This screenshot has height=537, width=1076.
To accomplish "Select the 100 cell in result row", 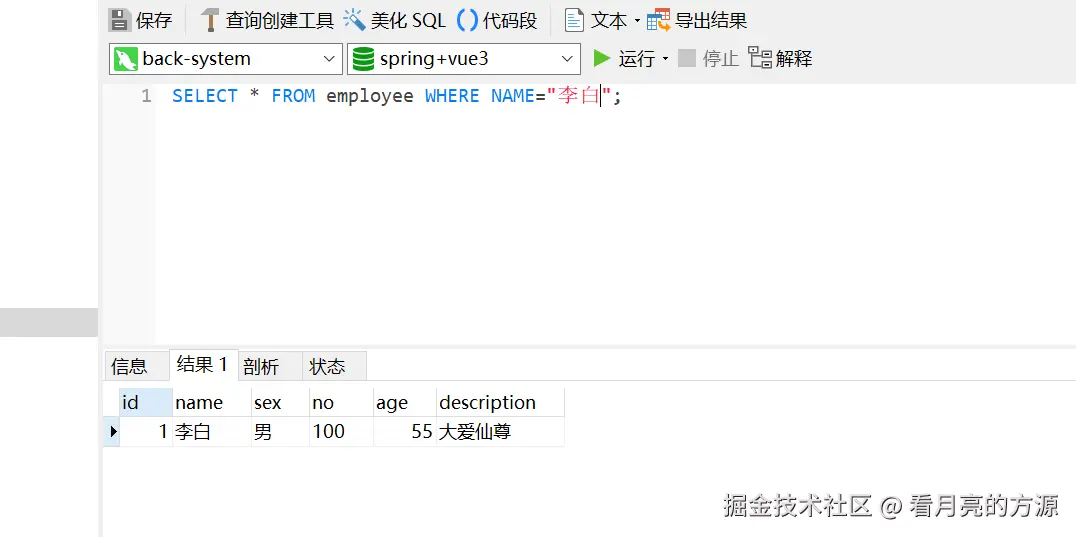I will (x=341, y=431).
